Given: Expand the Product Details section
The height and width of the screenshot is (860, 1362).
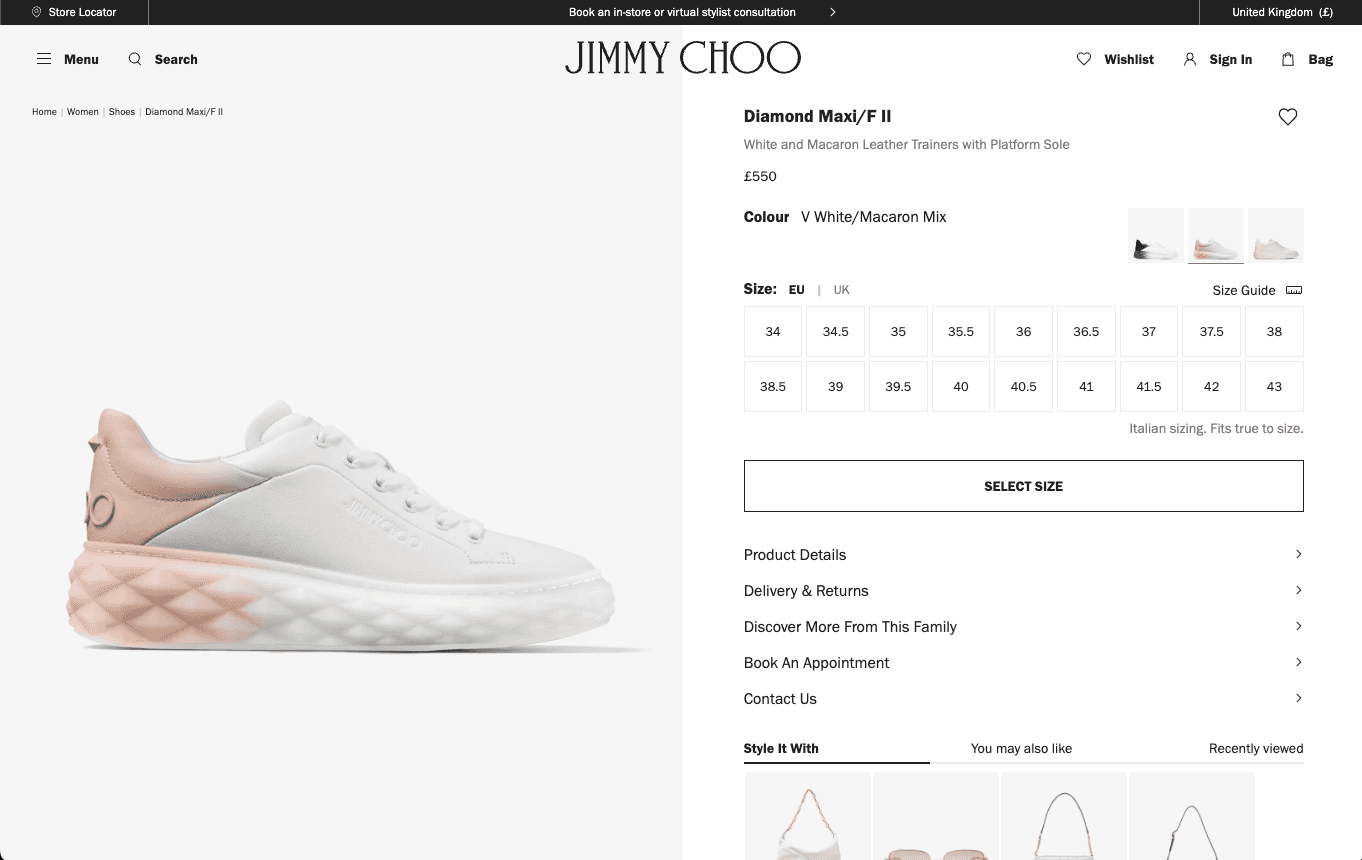Looking at the screenshot, I should click(795, 554).
